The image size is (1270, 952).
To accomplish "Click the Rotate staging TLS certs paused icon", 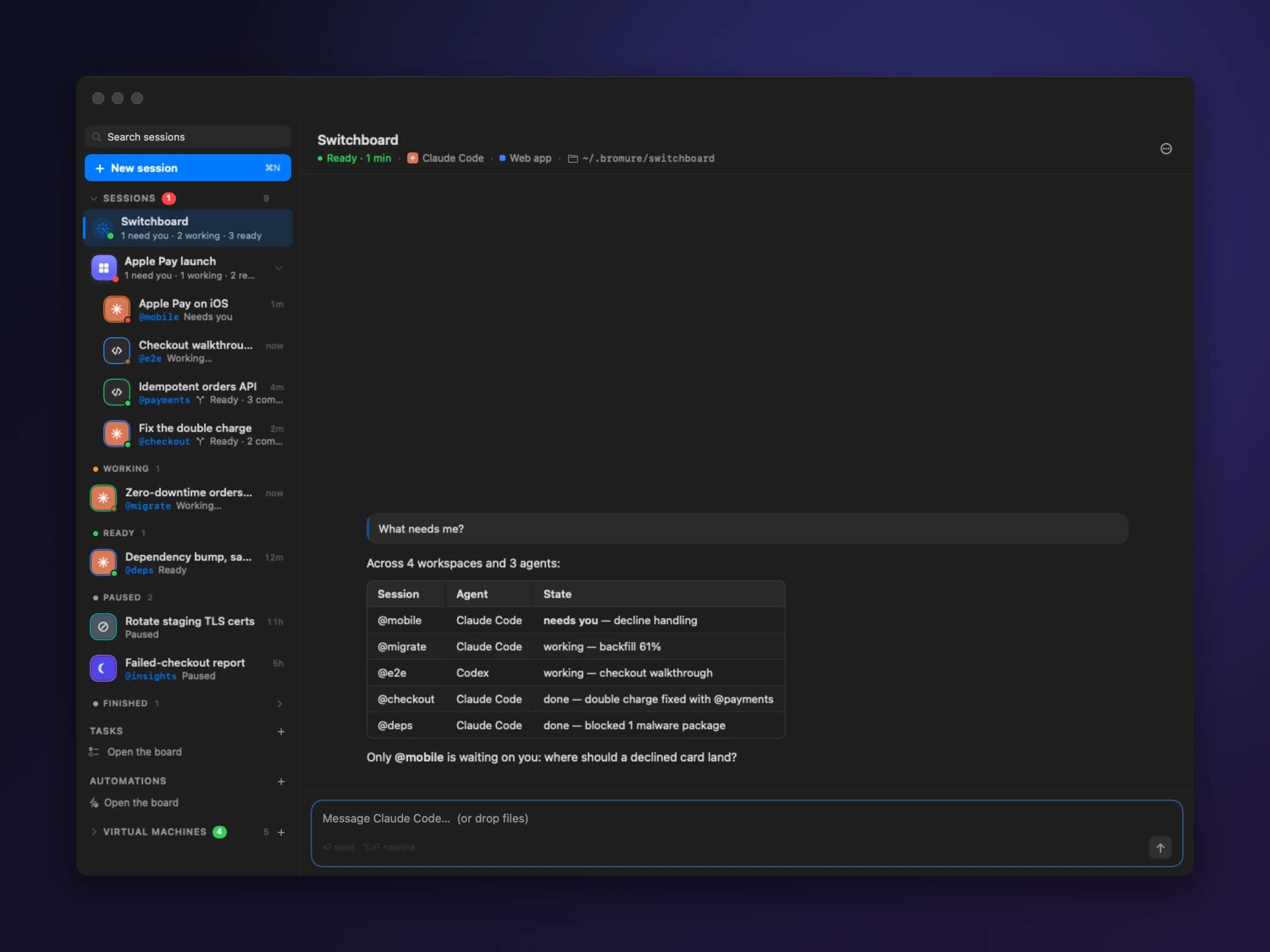I will [103, 627].
